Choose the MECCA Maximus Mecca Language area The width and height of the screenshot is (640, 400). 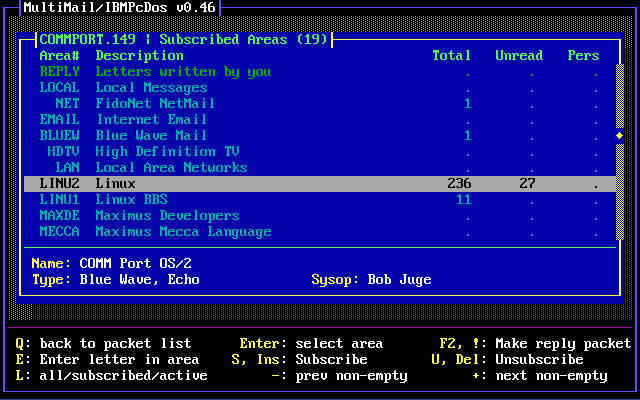(183, 232)
